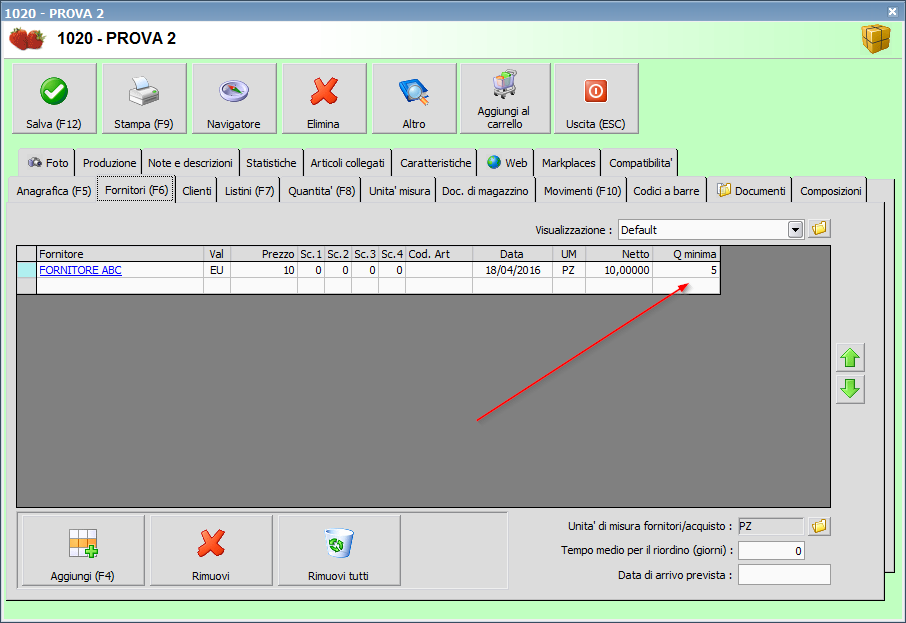Open Stampa (F9) printer button
Viewport: 906px width, 623px height.
(144, 99)
